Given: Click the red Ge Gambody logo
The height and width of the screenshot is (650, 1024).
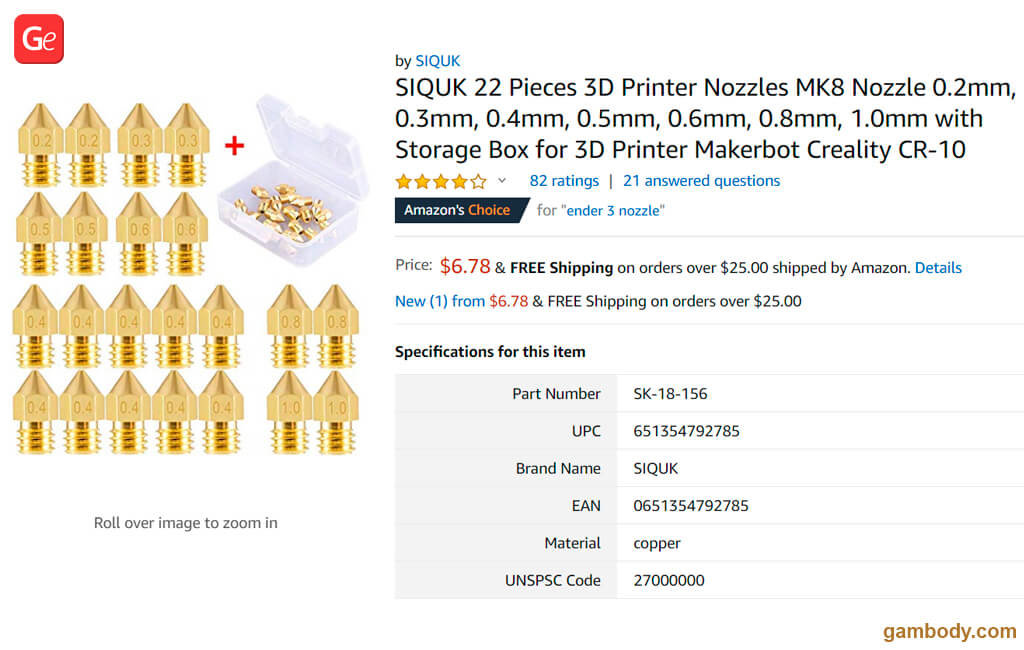Looking at the screenshot, I should (39, 39).
